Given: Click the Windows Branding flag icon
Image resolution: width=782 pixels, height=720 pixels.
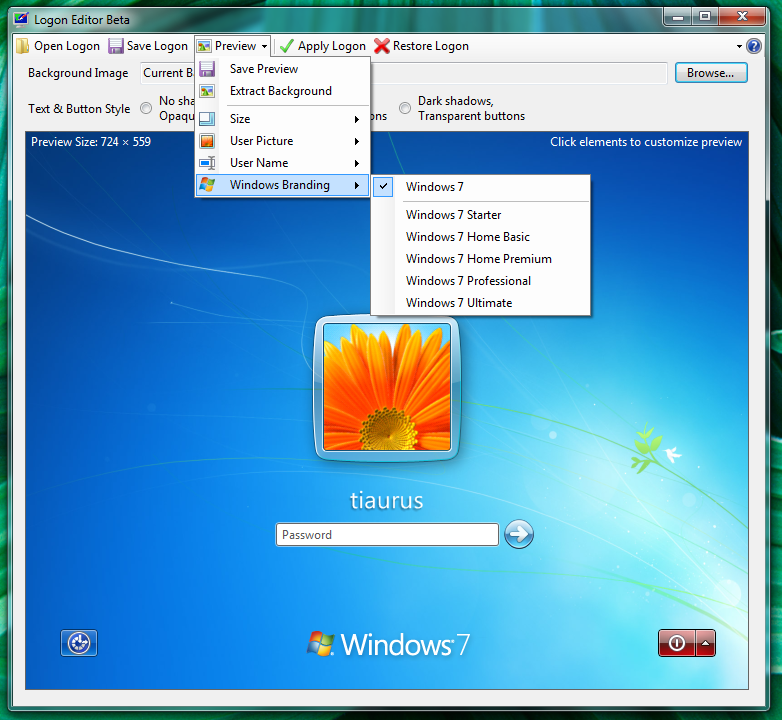Looking at the screenshot, I should click(x=207, y=185).
